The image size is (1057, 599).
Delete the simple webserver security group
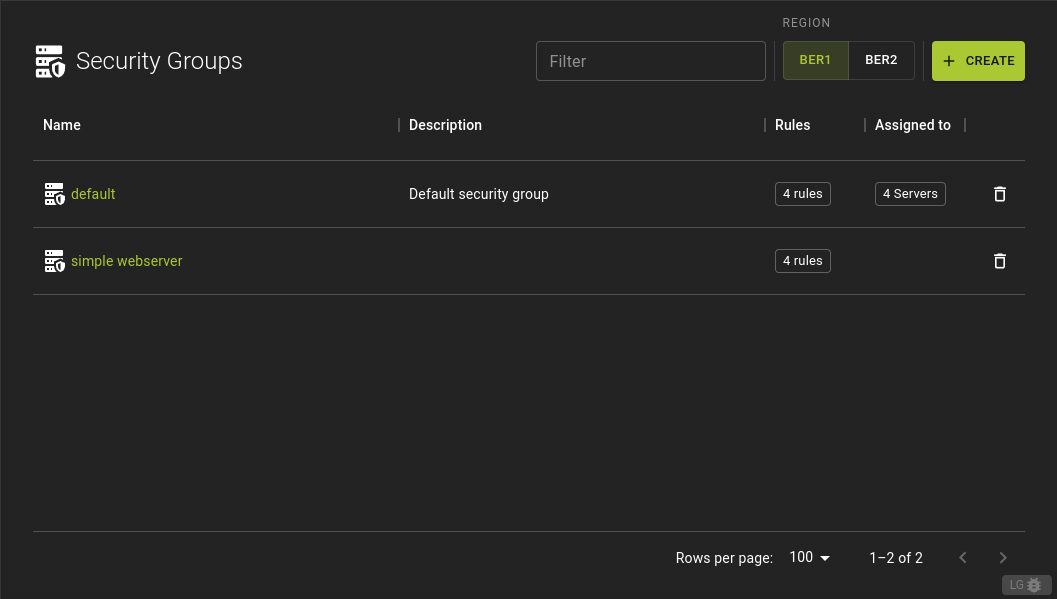point(999,261)
